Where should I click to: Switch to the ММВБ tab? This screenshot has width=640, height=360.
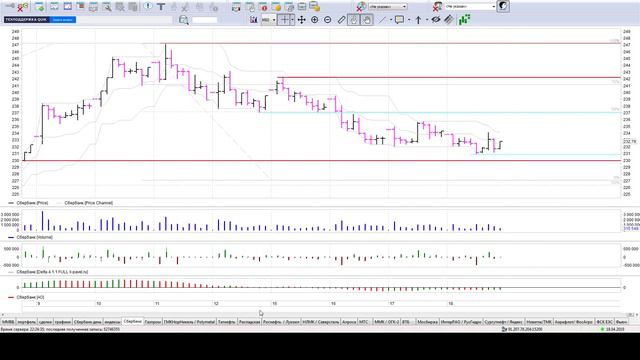tap(8, 322)
